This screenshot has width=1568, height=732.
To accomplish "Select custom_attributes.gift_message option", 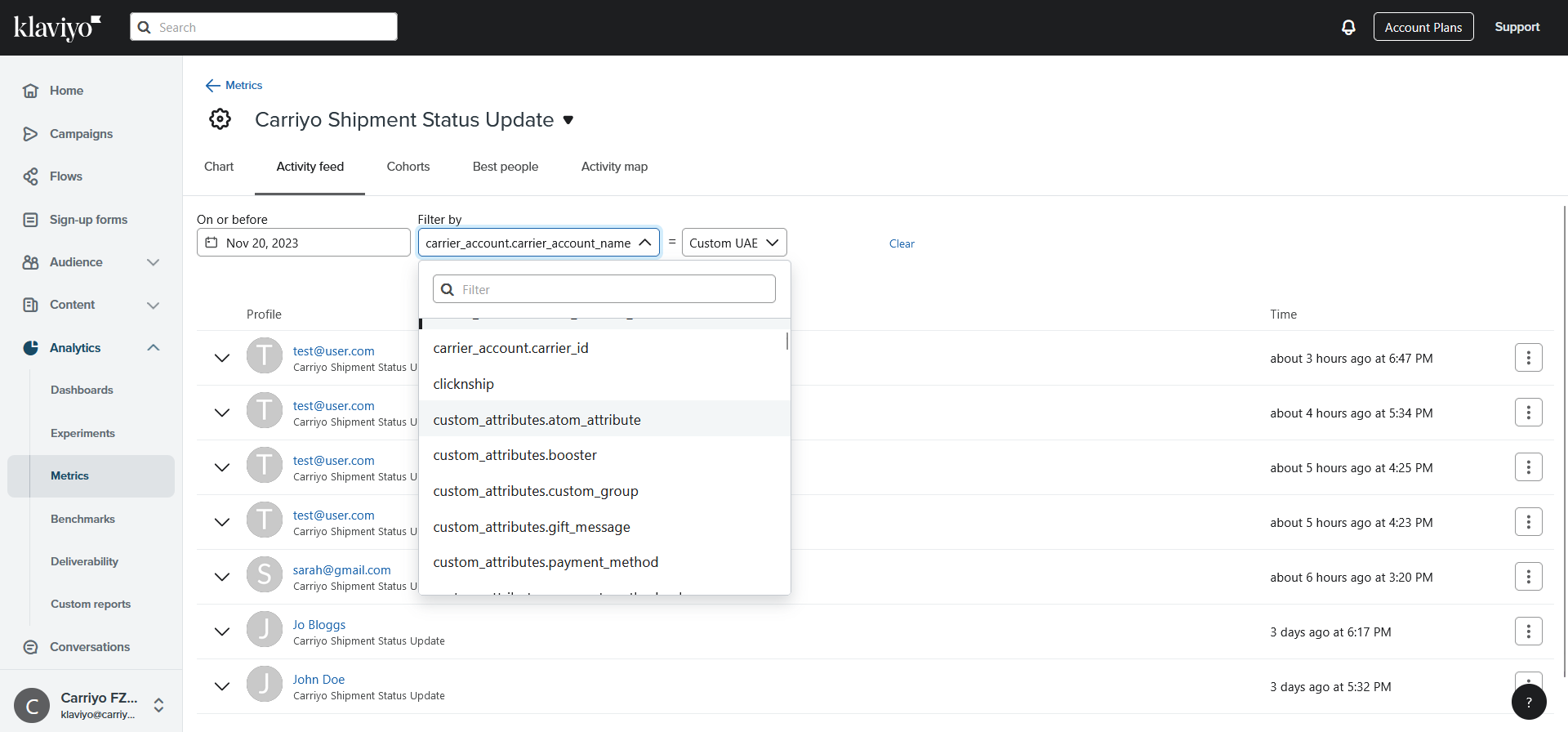I will pos(604,527).
